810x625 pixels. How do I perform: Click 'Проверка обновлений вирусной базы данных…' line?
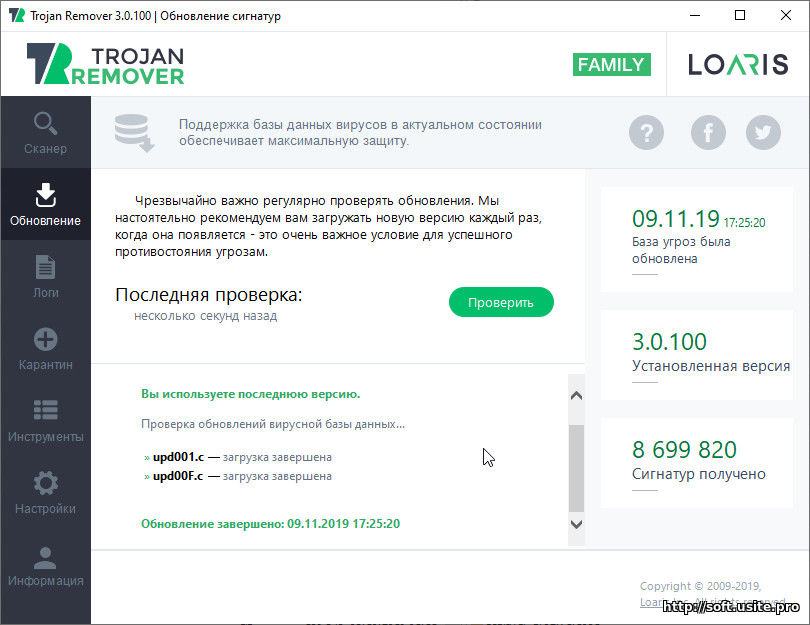tap(273, 424)
